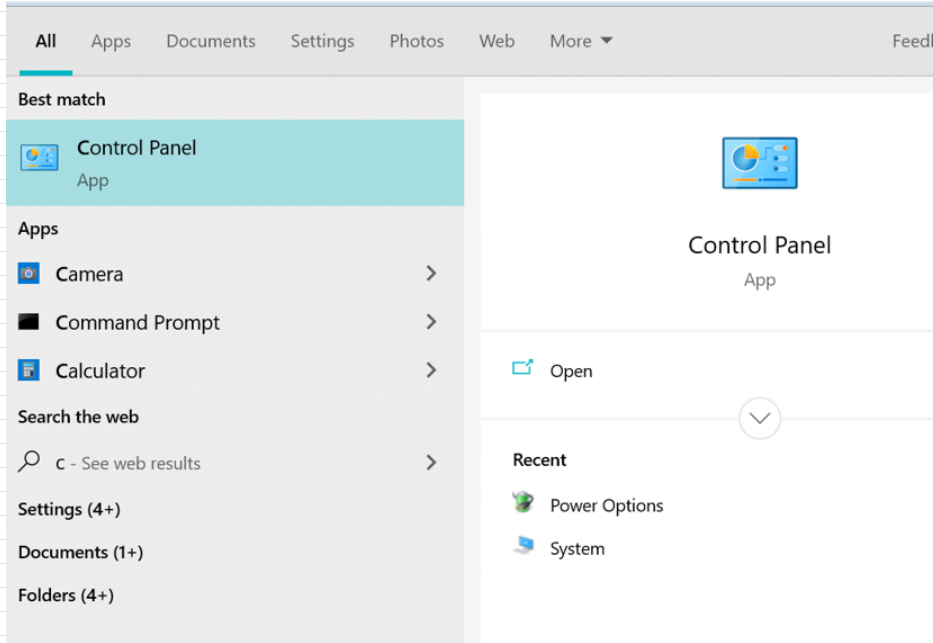Click the web search magnifier icon
The height and width of the screenshot is (643, 933).
point(30,462)
